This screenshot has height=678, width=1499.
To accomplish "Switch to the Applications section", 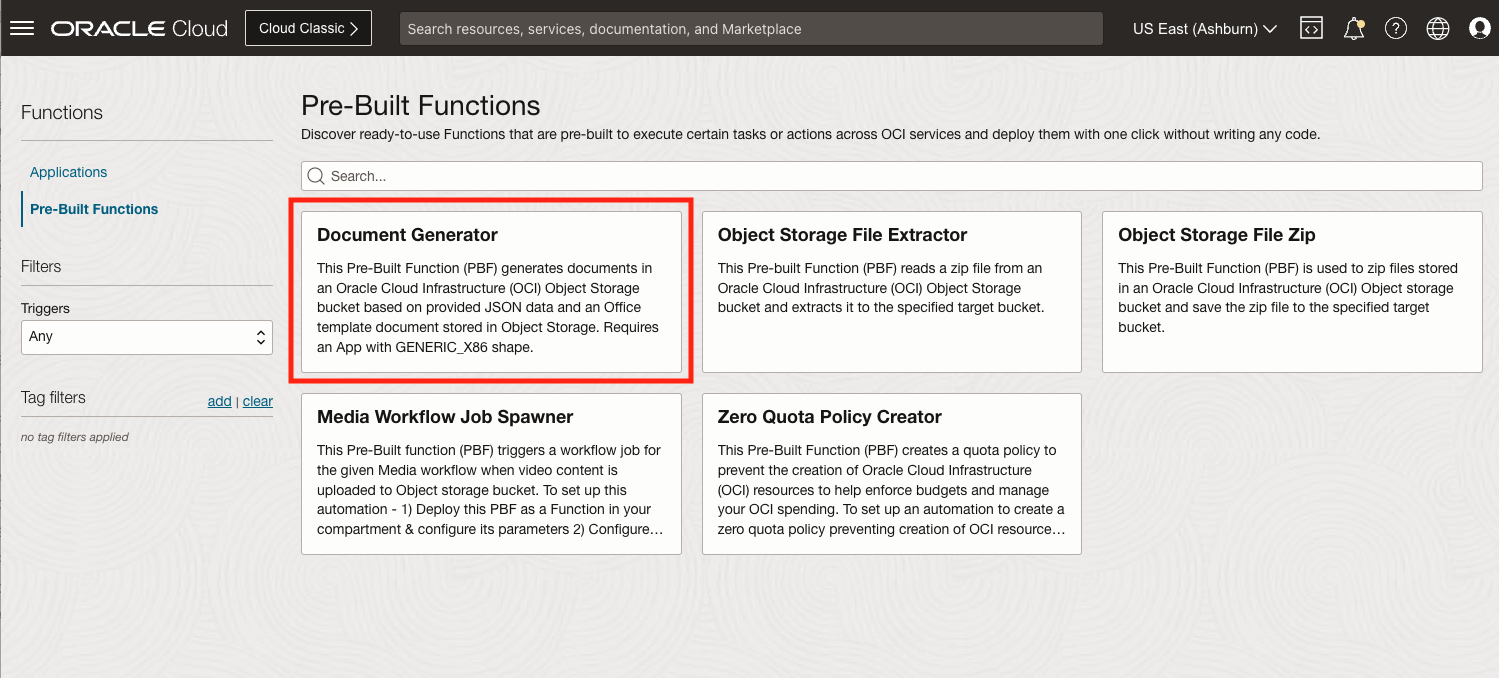I will pos(68,172).
